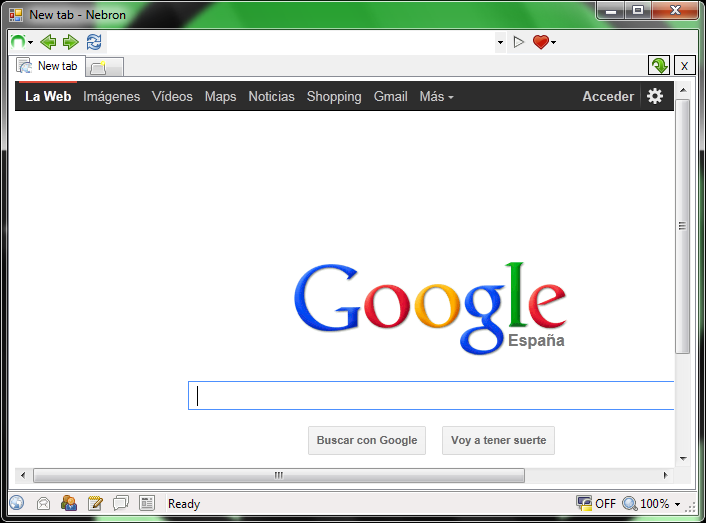Click the news page icon in status bar
Viewport: 706px width, 523px height.
[x=147, y=503]
